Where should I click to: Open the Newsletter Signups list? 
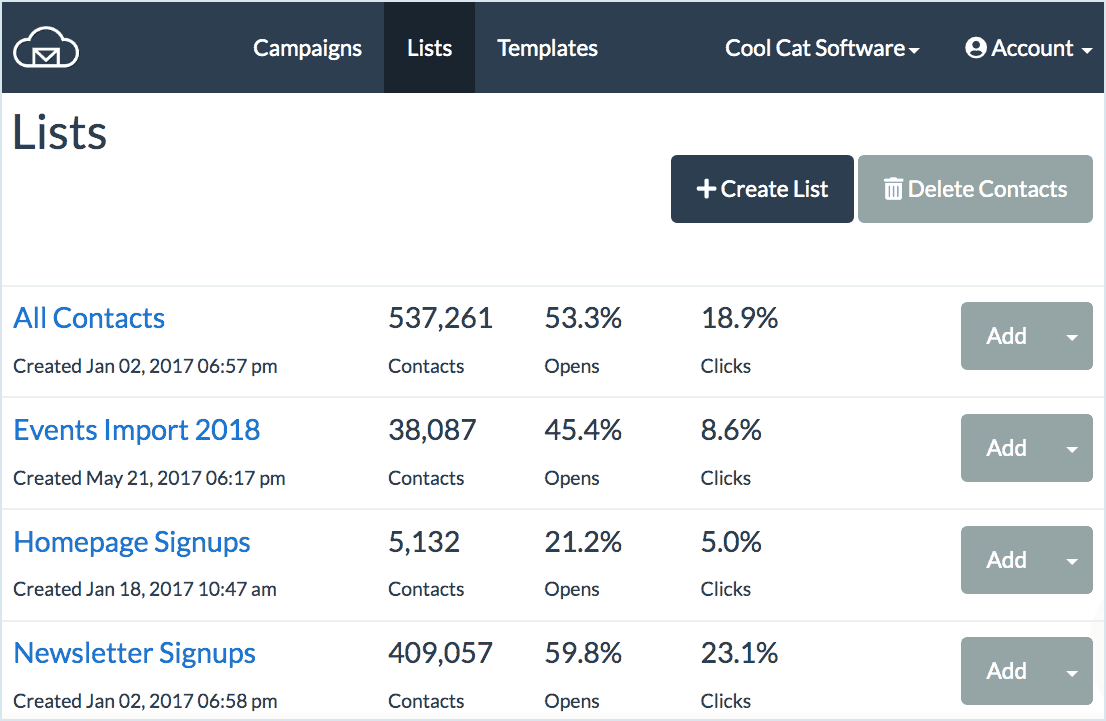tap(135, 653)
